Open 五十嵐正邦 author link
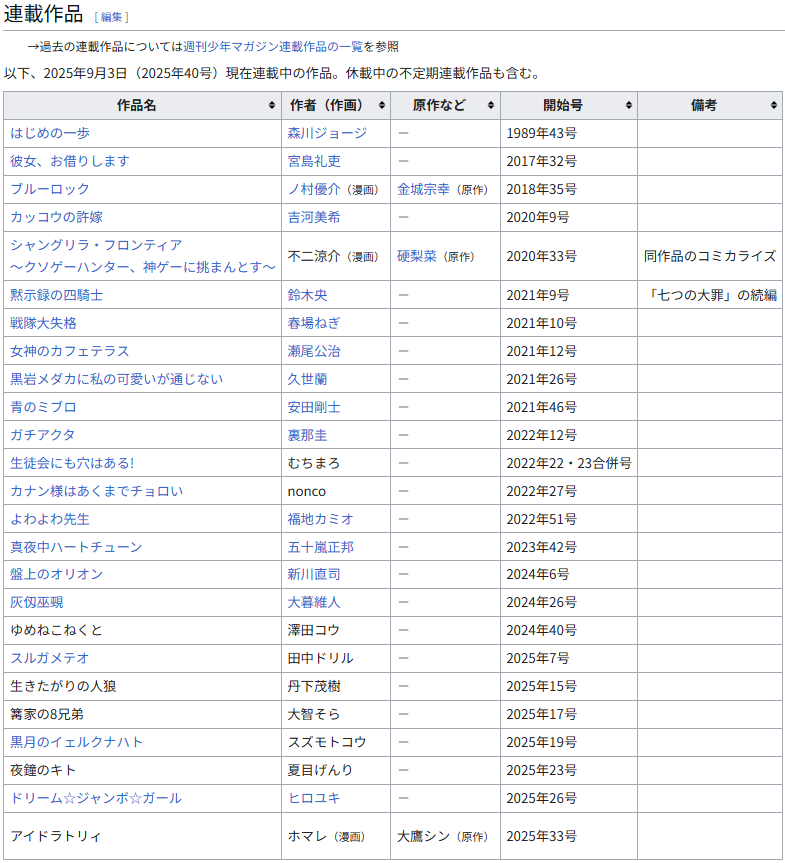785x863 pixels. (x=320, y=547)
